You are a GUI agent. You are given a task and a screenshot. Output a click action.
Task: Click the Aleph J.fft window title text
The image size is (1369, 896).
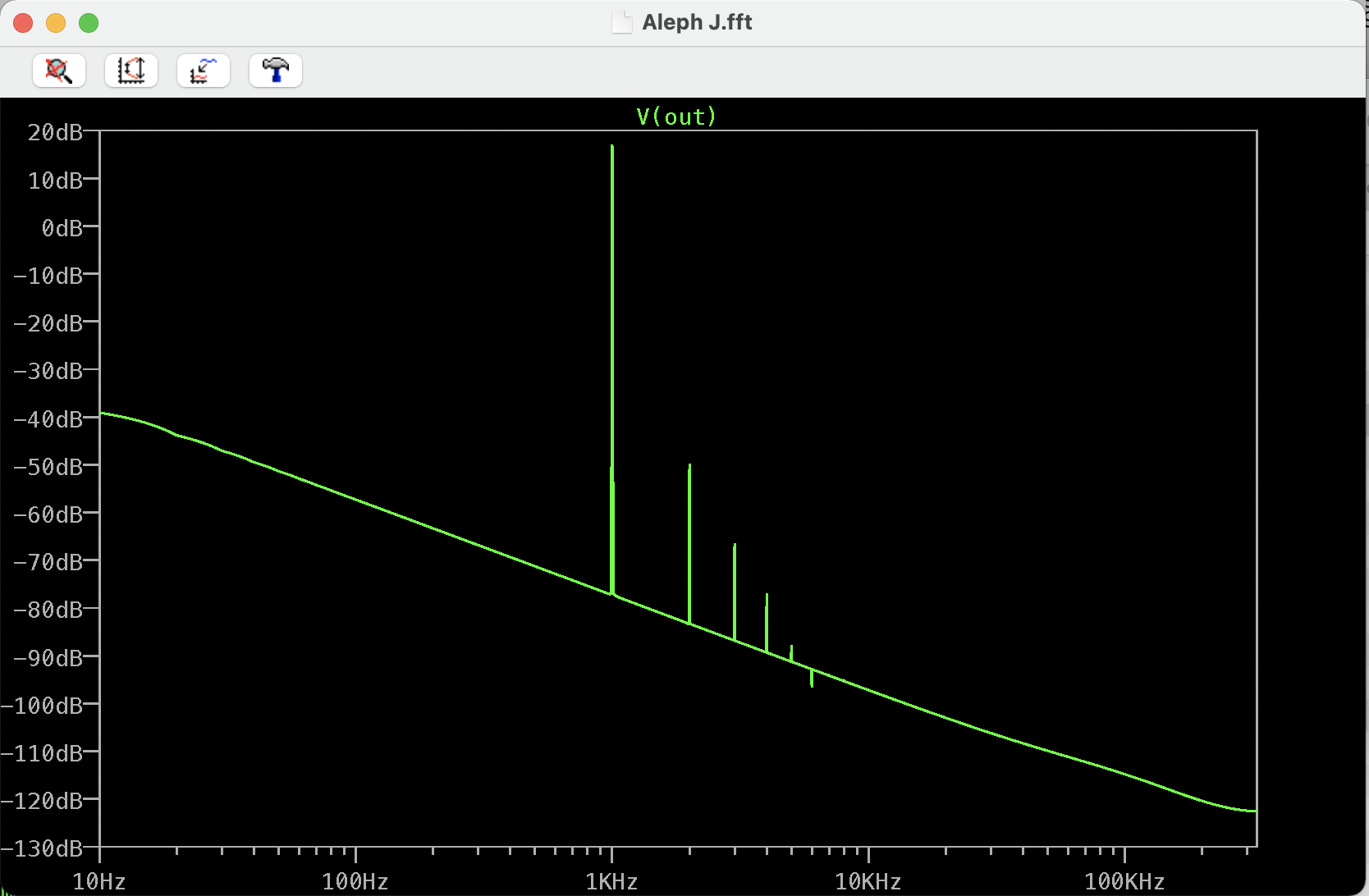[x=697, y=22]
